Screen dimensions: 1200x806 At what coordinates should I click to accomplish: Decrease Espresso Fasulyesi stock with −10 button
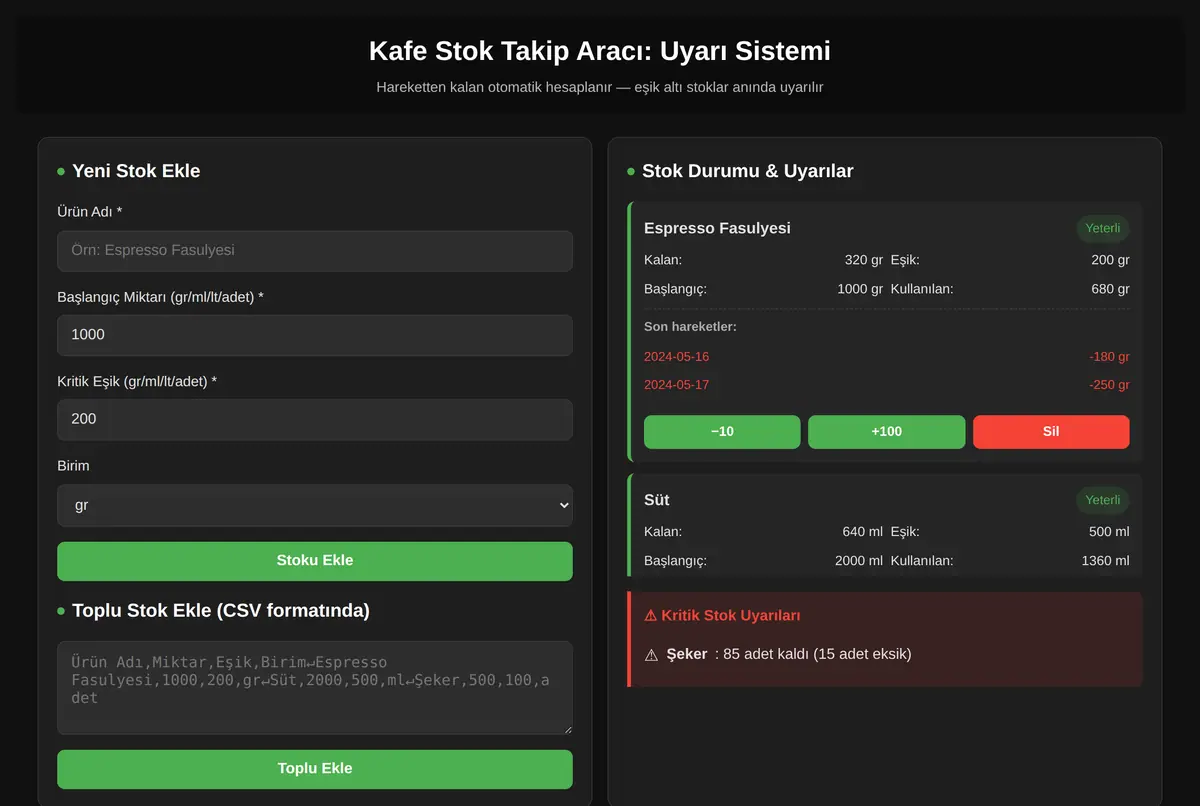point(722,432)
